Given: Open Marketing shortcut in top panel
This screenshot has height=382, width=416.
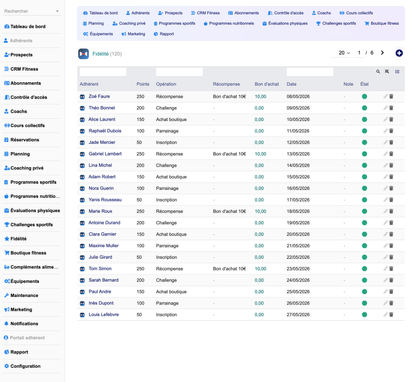Looking at the screenshot, I should 133,34.
